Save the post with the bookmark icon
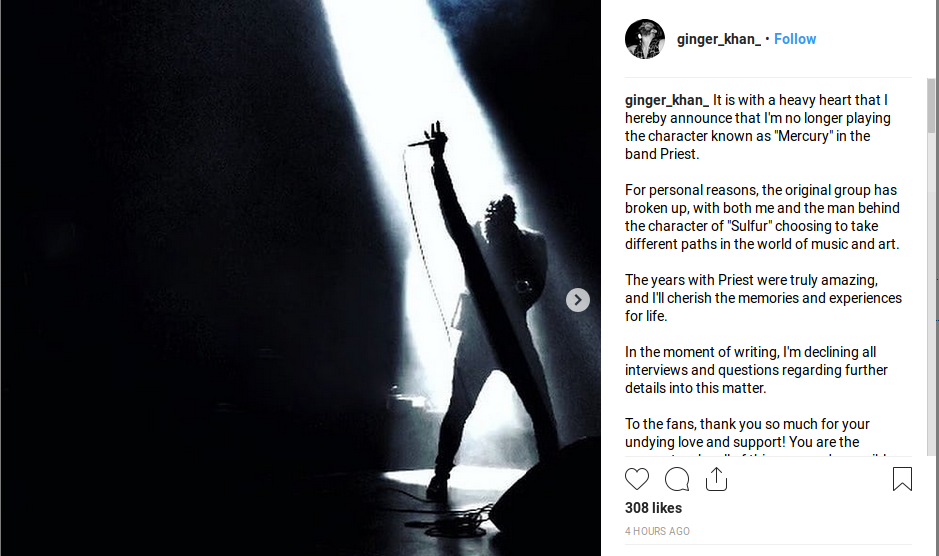The height and width of the screenshot is (556, 939). [x=902, y=479]
